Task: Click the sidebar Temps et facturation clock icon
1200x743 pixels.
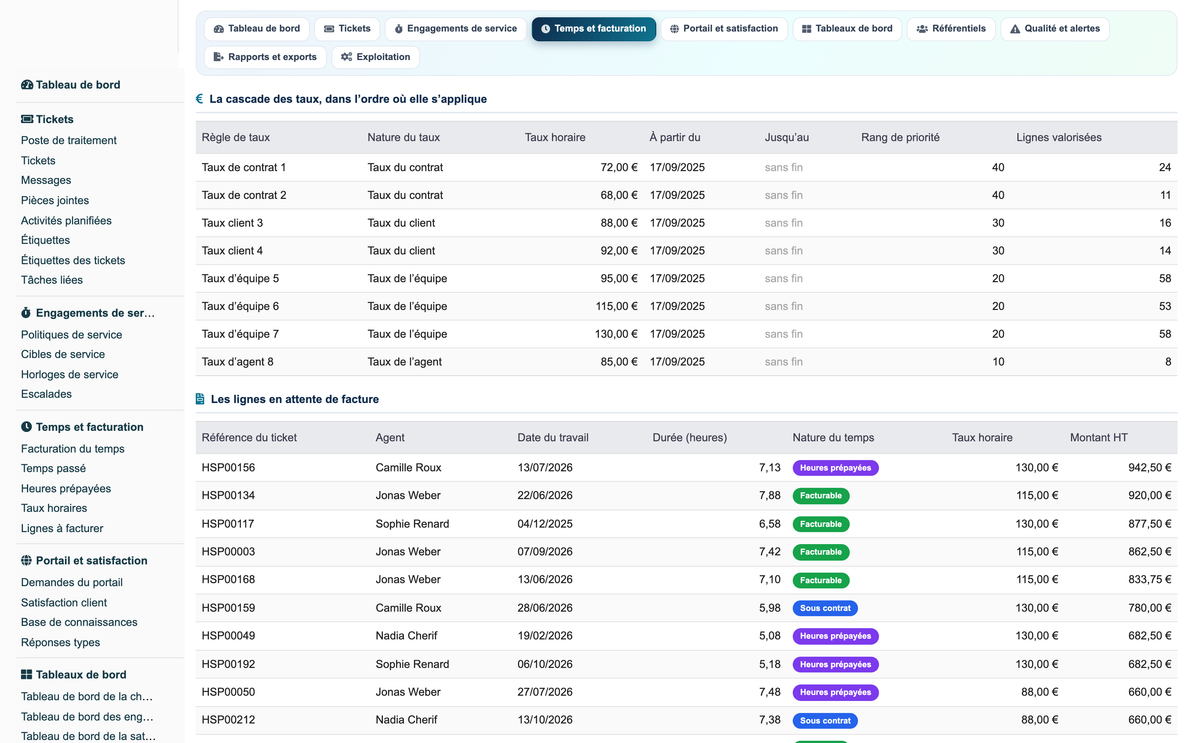Action: tap(26, 427)
